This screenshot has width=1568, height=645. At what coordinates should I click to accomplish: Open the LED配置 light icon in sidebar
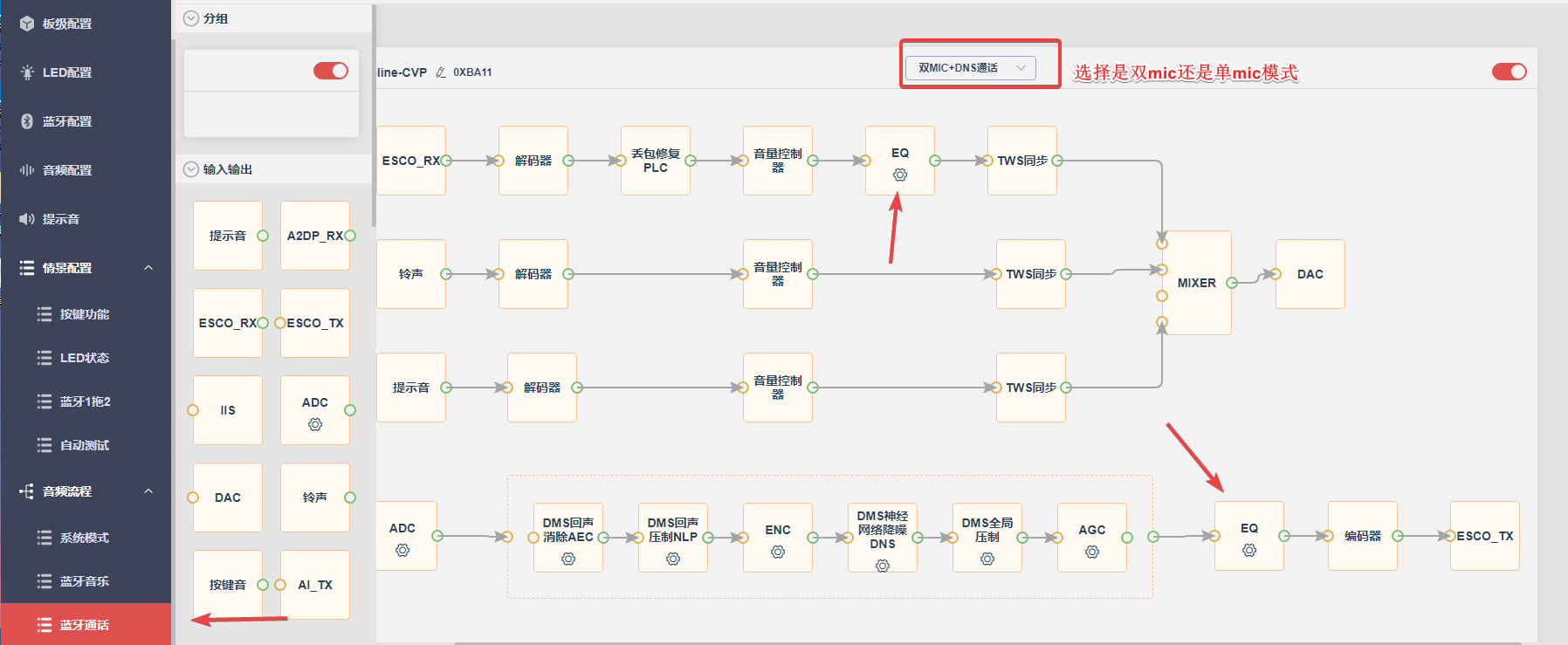(x=27, y=72)
